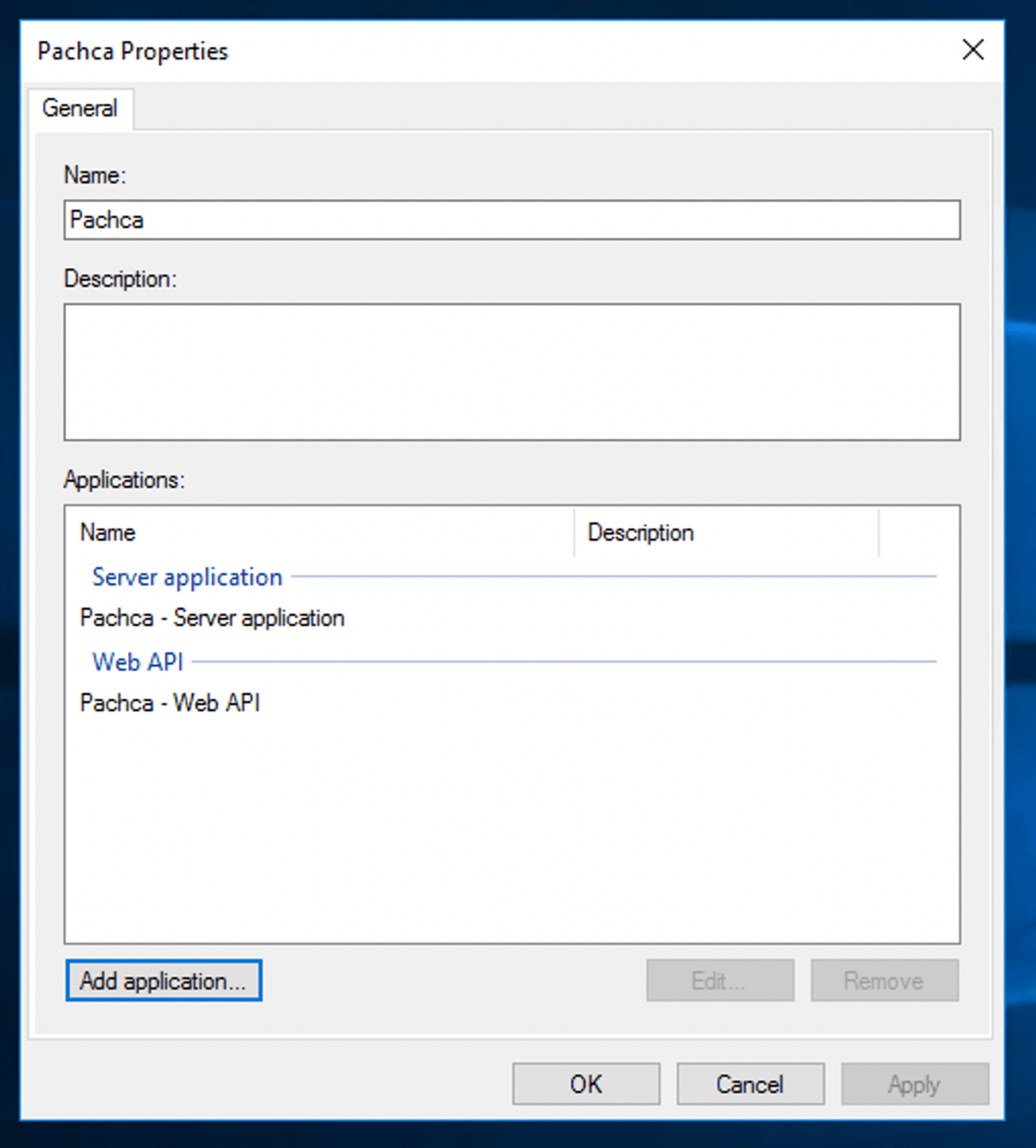Dismiss the dialog with Cancel
Viewport: 1036px width, 1148px height.
click(x=750, y=1083)
